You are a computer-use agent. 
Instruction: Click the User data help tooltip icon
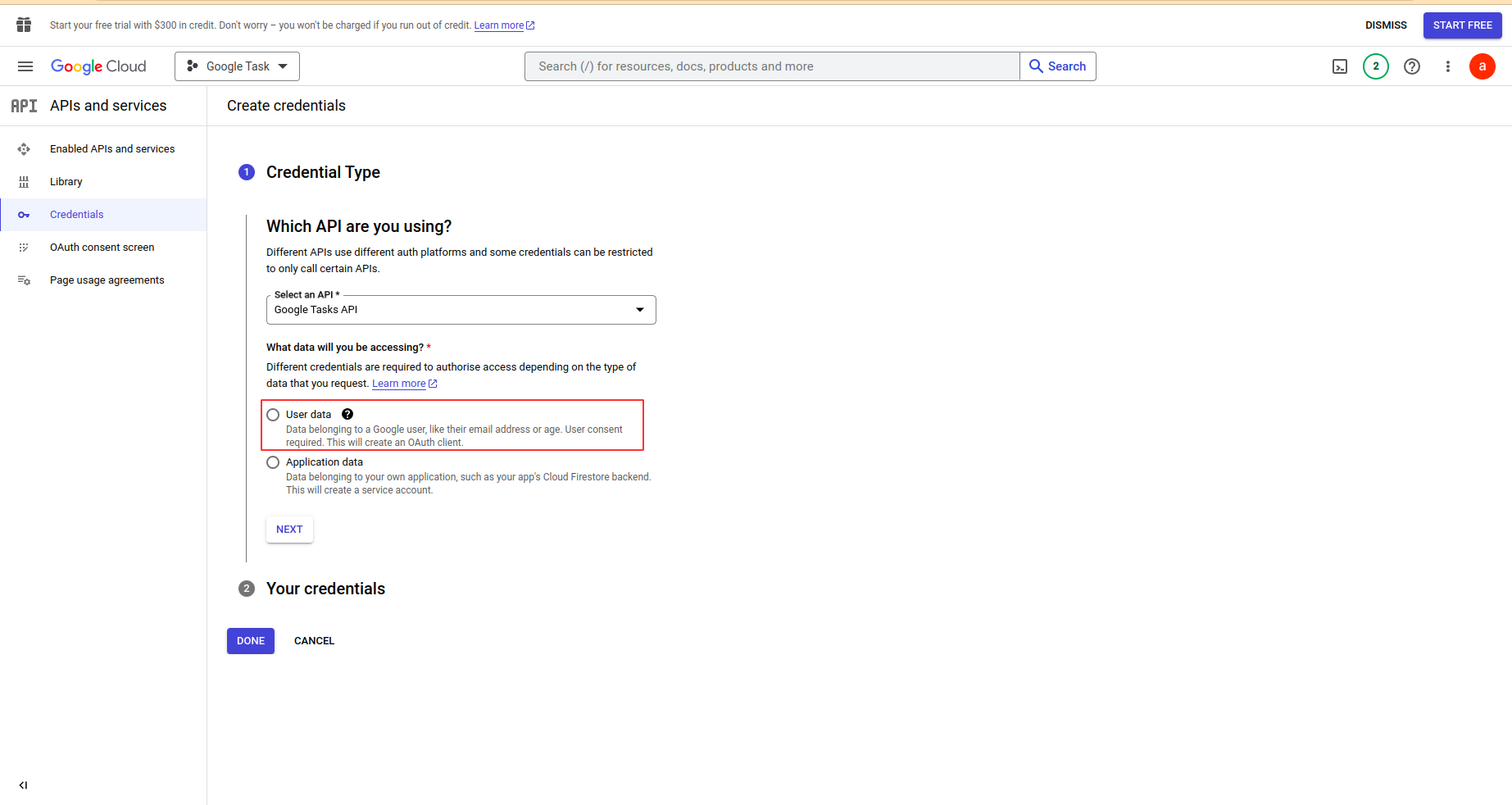[347, 415]
